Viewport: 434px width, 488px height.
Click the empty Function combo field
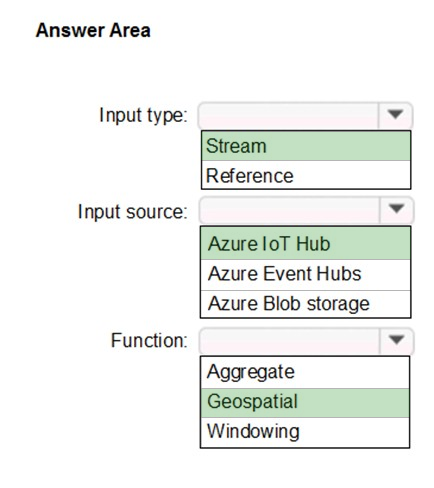[x=289, y=341]
